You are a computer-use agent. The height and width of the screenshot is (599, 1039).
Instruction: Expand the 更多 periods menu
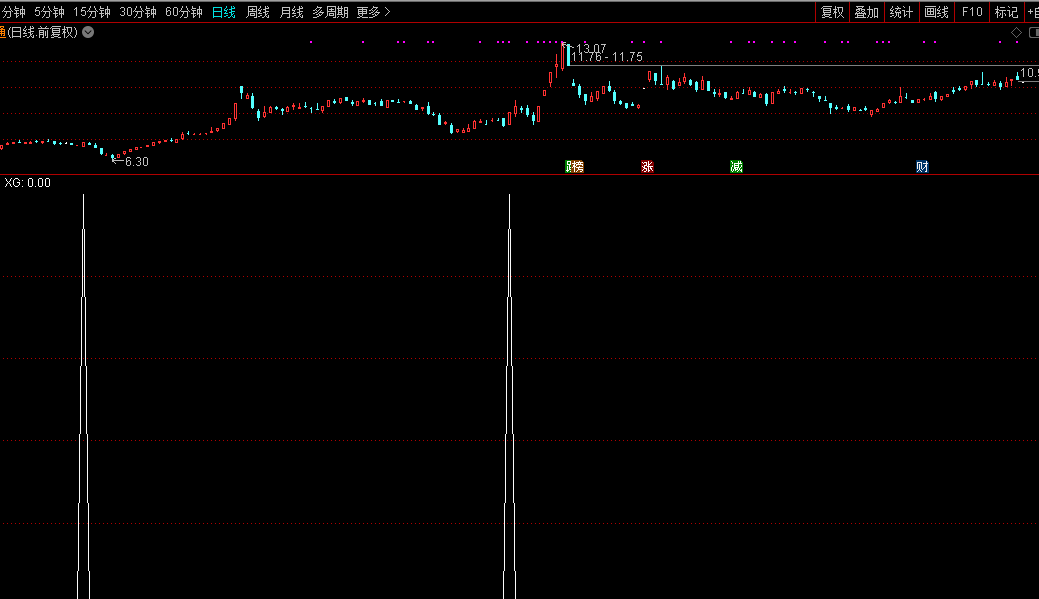click(373, 12)
